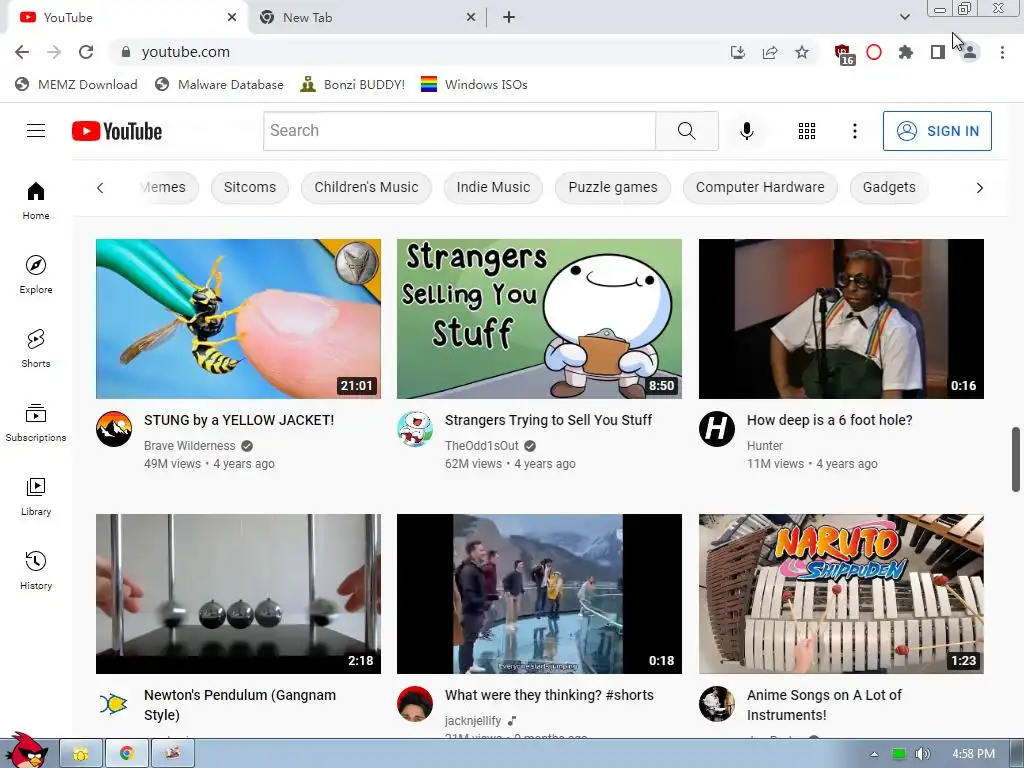Open jacknjellify channel avatar

click(415, 704)
